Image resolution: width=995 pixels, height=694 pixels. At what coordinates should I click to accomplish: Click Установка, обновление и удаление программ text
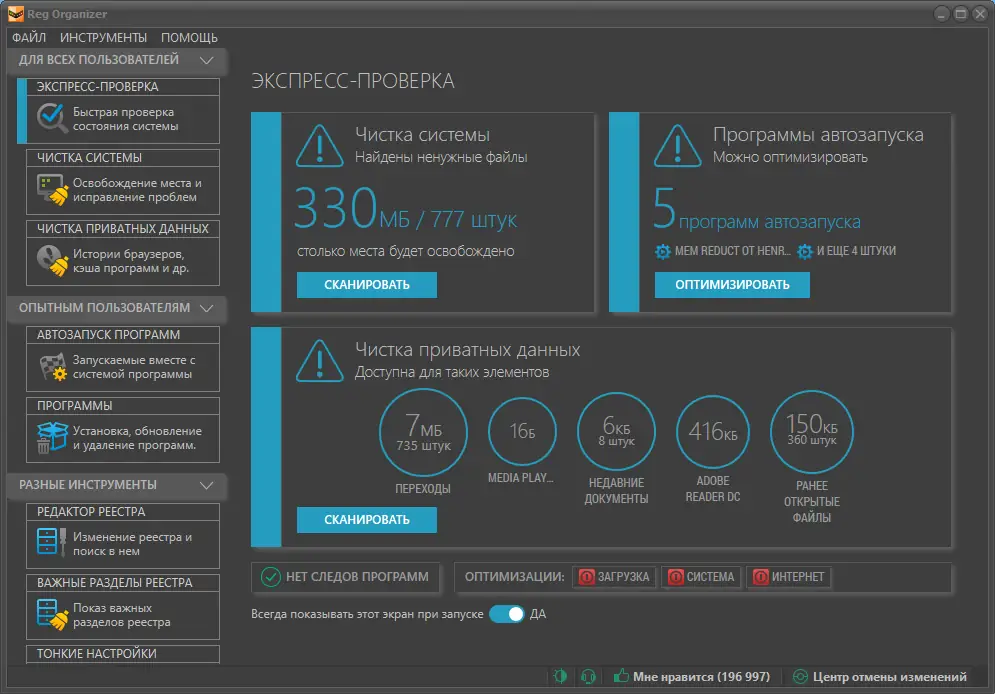point(137,438)
